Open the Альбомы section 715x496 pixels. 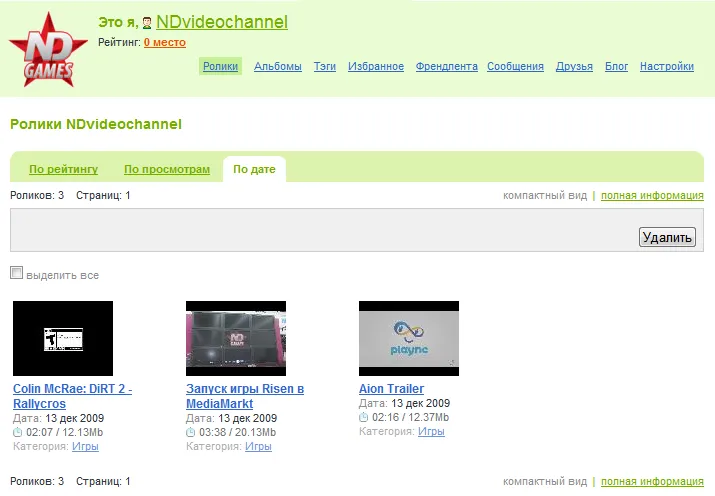(278, 66)
